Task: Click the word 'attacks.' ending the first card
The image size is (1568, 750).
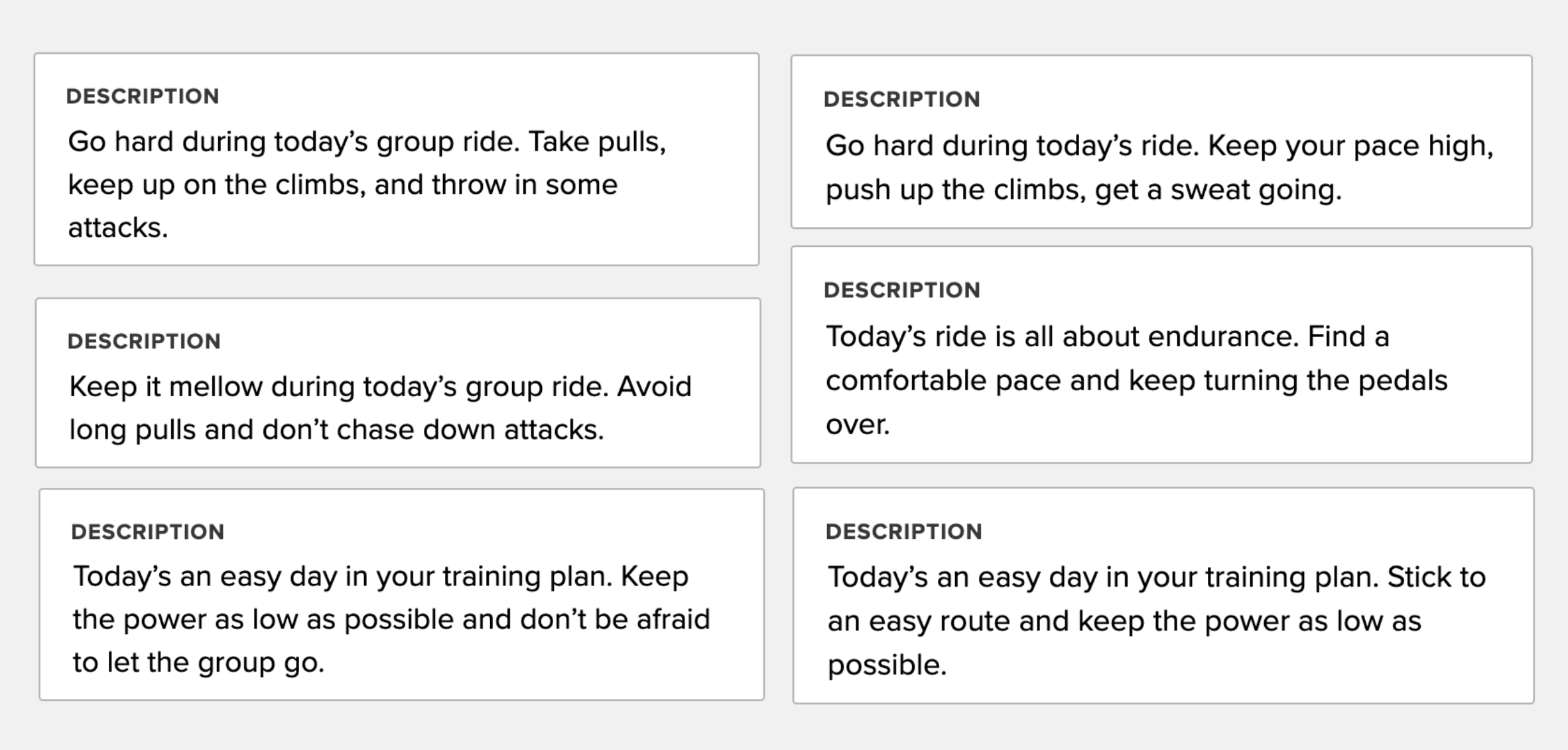Action: [118, 228]
